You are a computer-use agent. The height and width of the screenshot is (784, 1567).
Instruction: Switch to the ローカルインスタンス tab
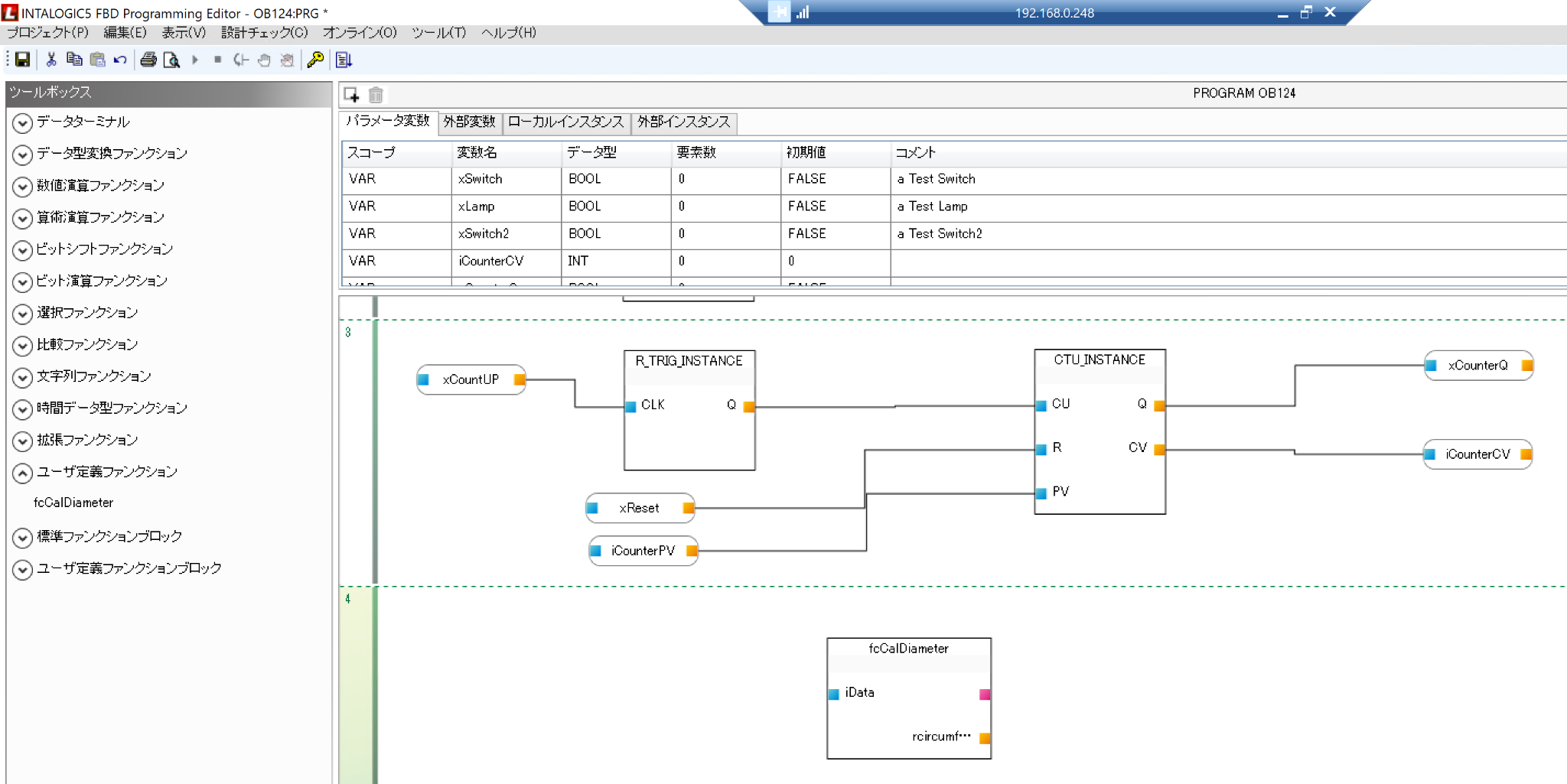coord(565,122)
